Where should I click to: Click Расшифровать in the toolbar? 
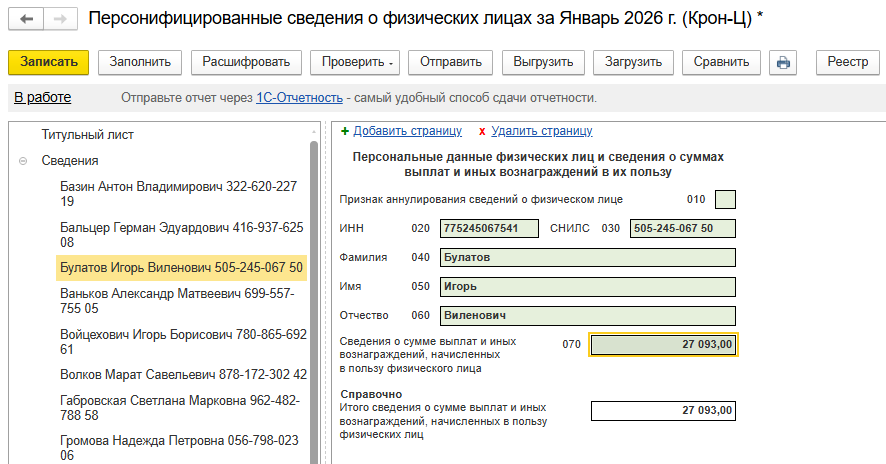(246, 62)
